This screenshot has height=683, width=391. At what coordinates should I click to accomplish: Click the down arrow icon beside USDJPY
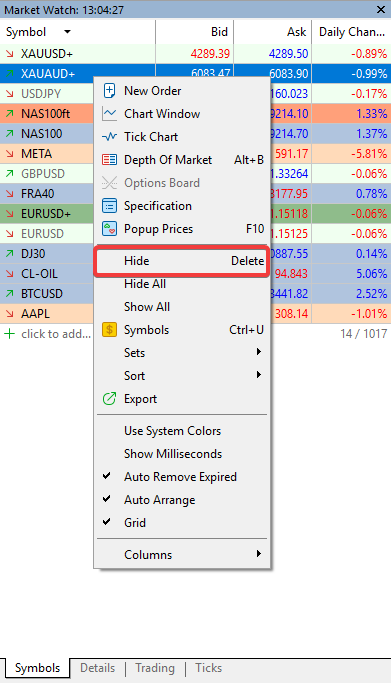[10, 94]
